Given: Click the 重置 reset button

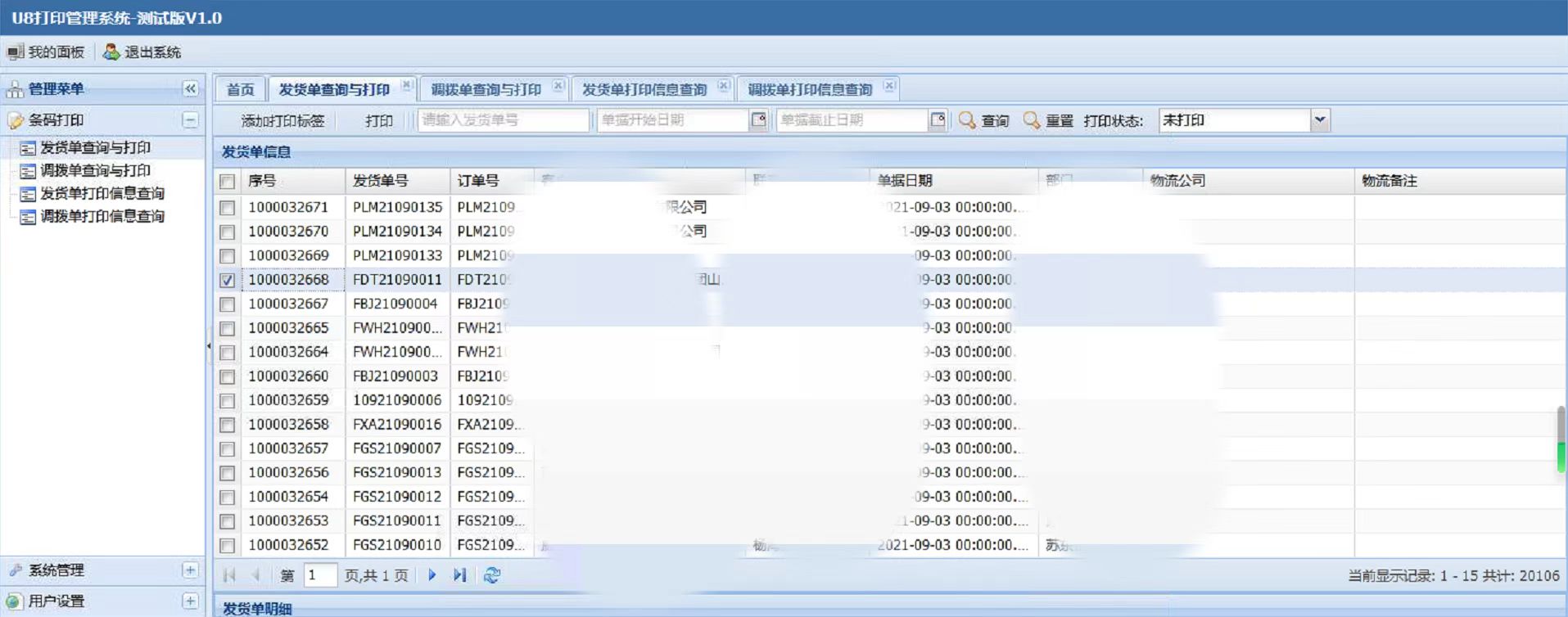Looking at the screenshot, I should pos(1049,121).
